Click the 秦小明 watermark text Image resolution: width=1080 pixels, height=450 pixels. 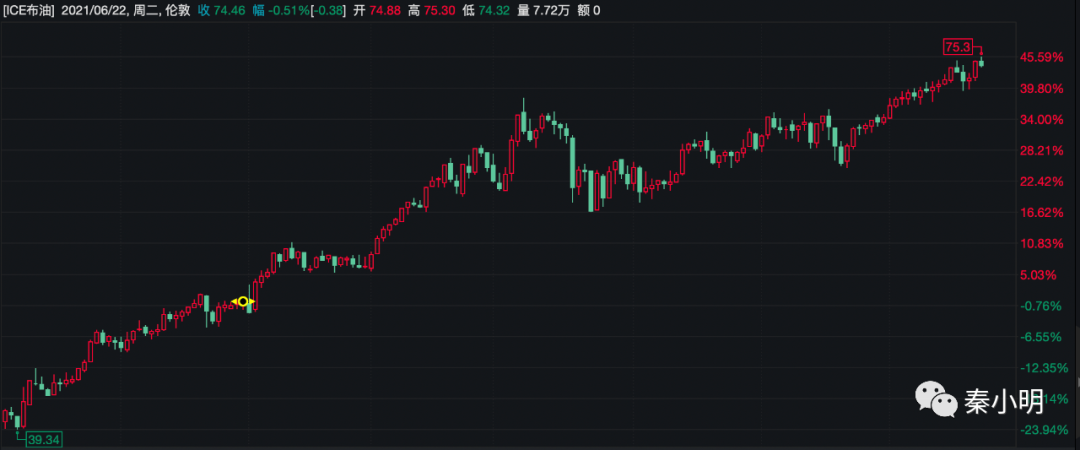[x=1003, y=402]
